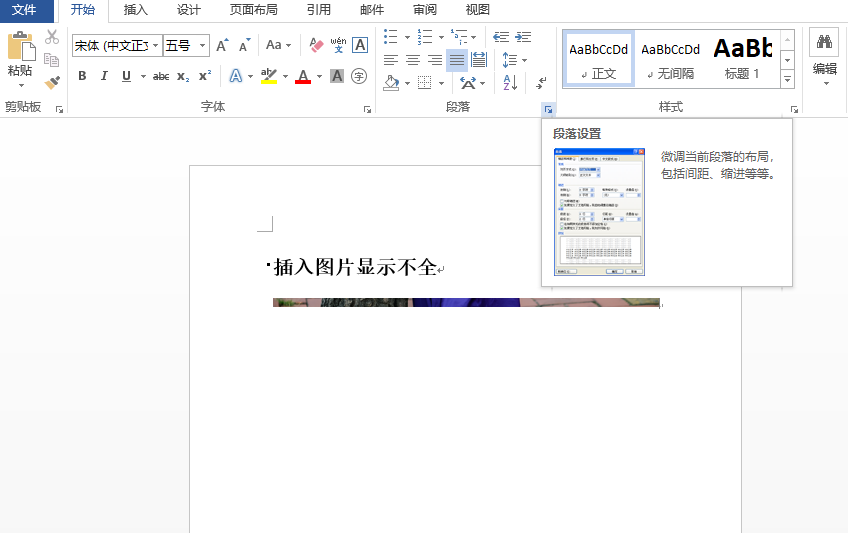Open the font size dropdown

(202, 45)
